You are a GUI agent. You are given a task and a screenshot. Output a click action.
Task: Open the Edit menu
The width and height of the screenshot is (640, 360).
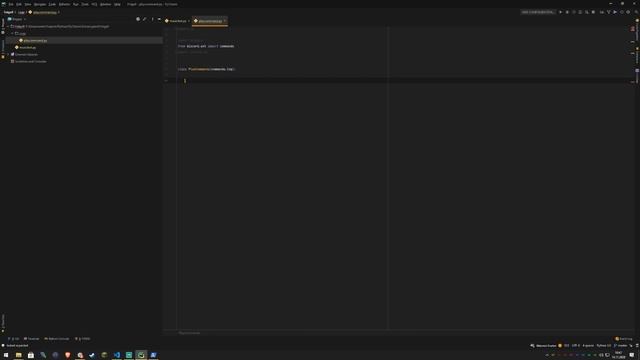point(19,4)
